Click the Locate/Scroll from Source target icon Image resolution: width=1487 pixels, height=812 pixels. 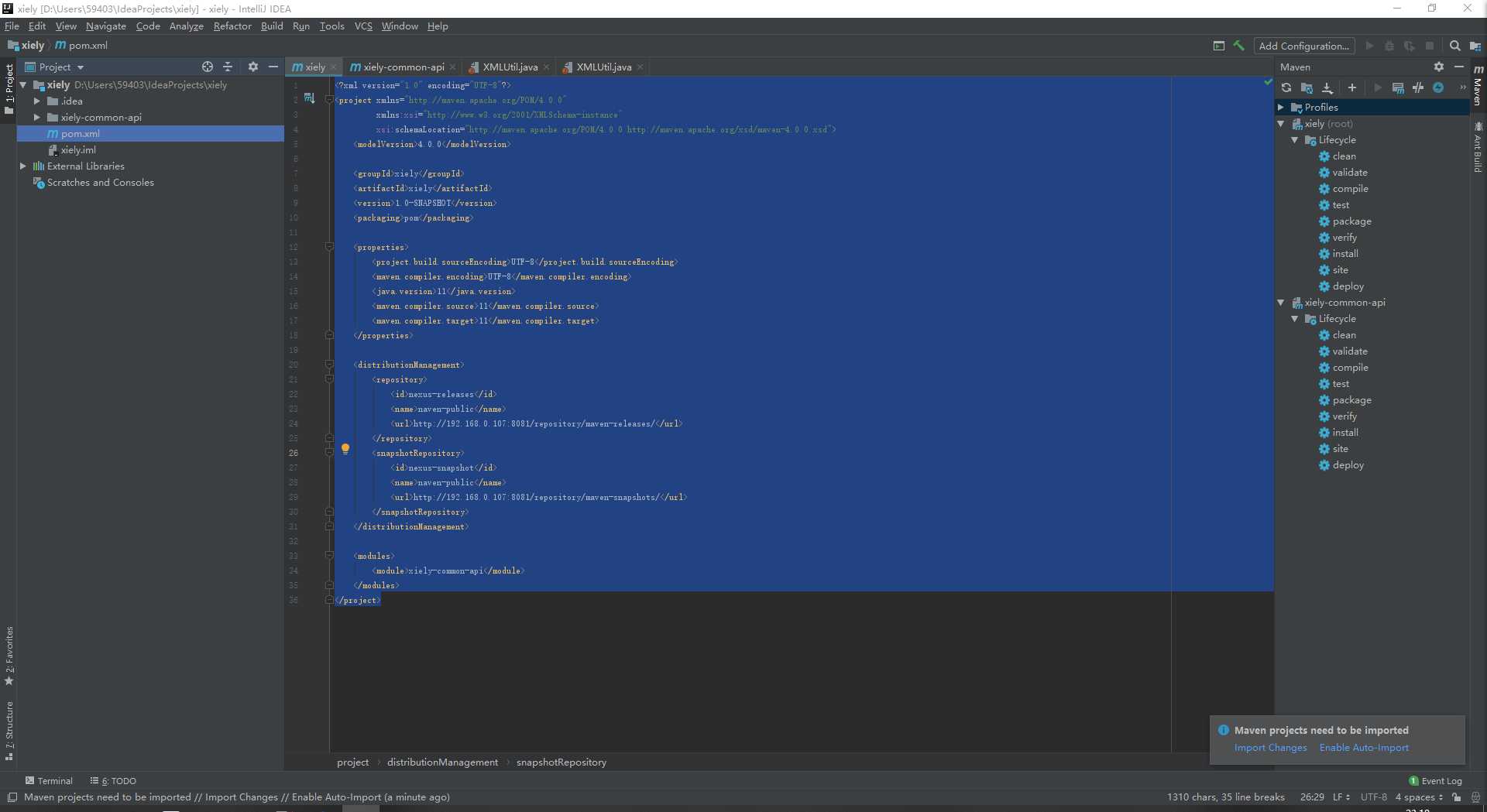click(x=207, y=67)
